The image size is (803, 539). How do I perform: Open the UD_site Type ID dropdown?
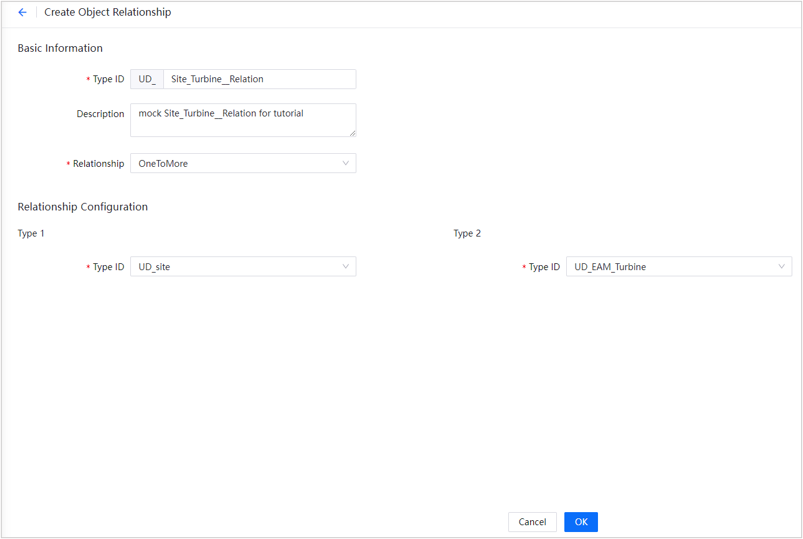(236, 267)
